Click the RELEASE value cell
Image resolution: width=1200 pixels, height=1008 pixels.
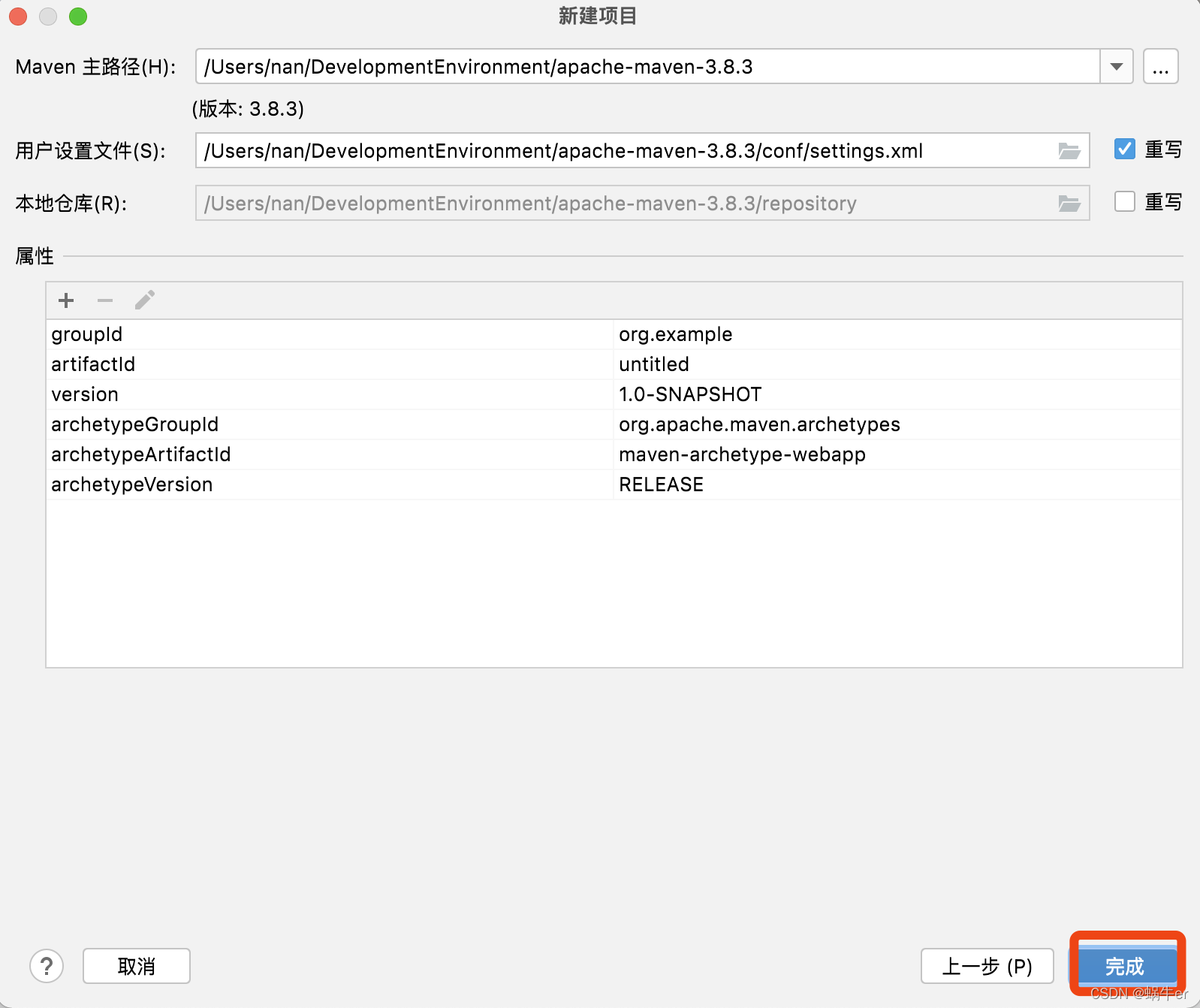pyautogui.click(x=897, y=484)
